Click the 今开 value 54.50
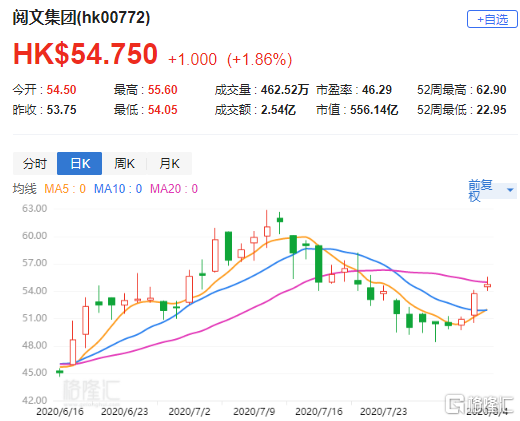Screen dimensions: 520x421 (61, 90)
